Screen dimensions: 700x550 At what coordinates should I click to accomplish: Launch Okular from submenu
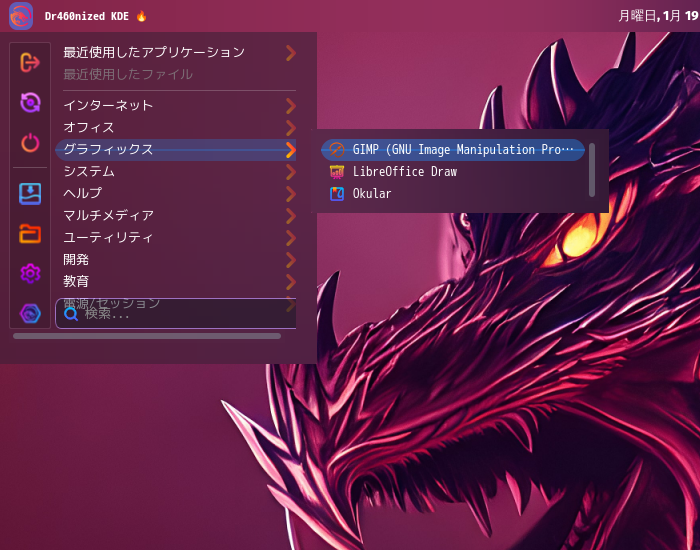pos(453,194)
